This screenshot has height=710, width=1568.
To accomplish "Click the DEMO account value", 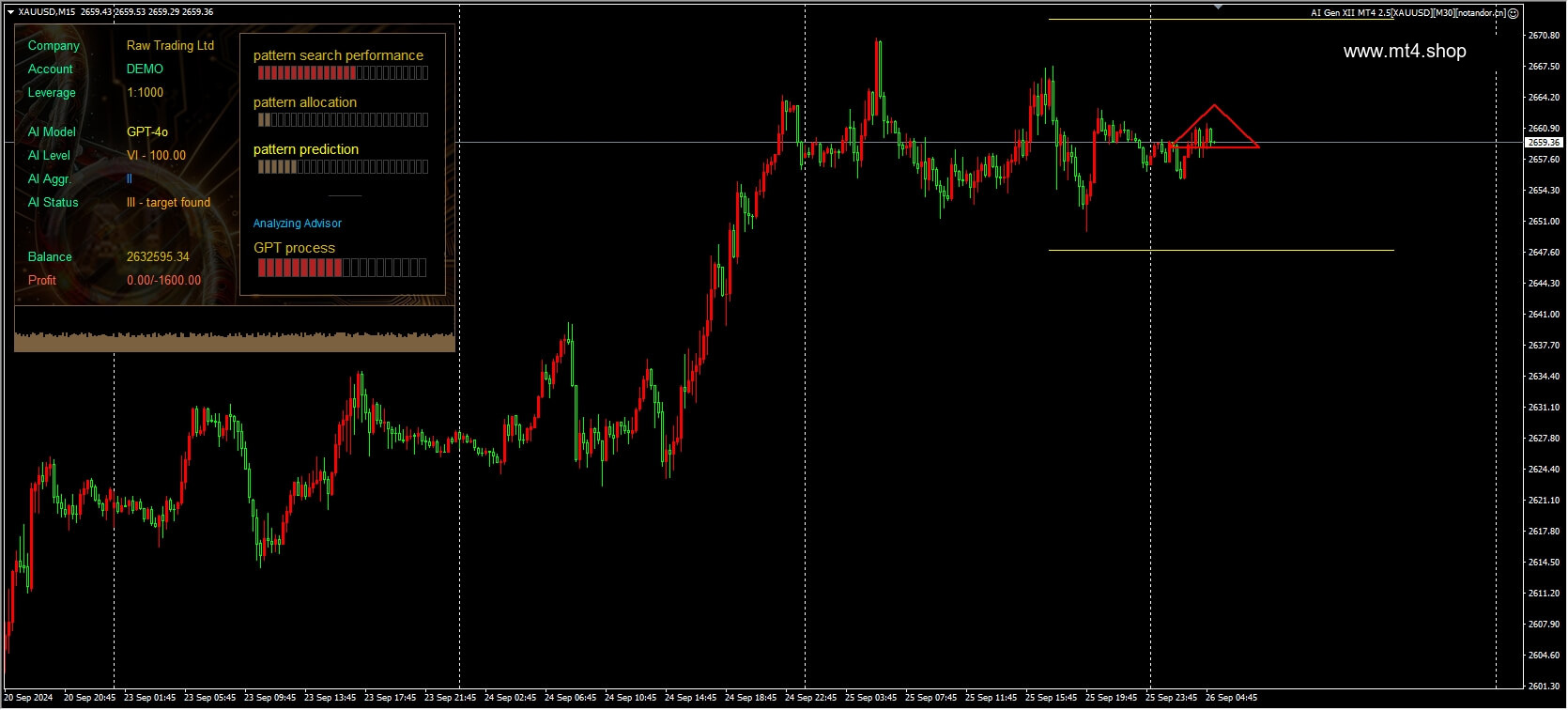I will pyautogui.click(x=145, y=69).
